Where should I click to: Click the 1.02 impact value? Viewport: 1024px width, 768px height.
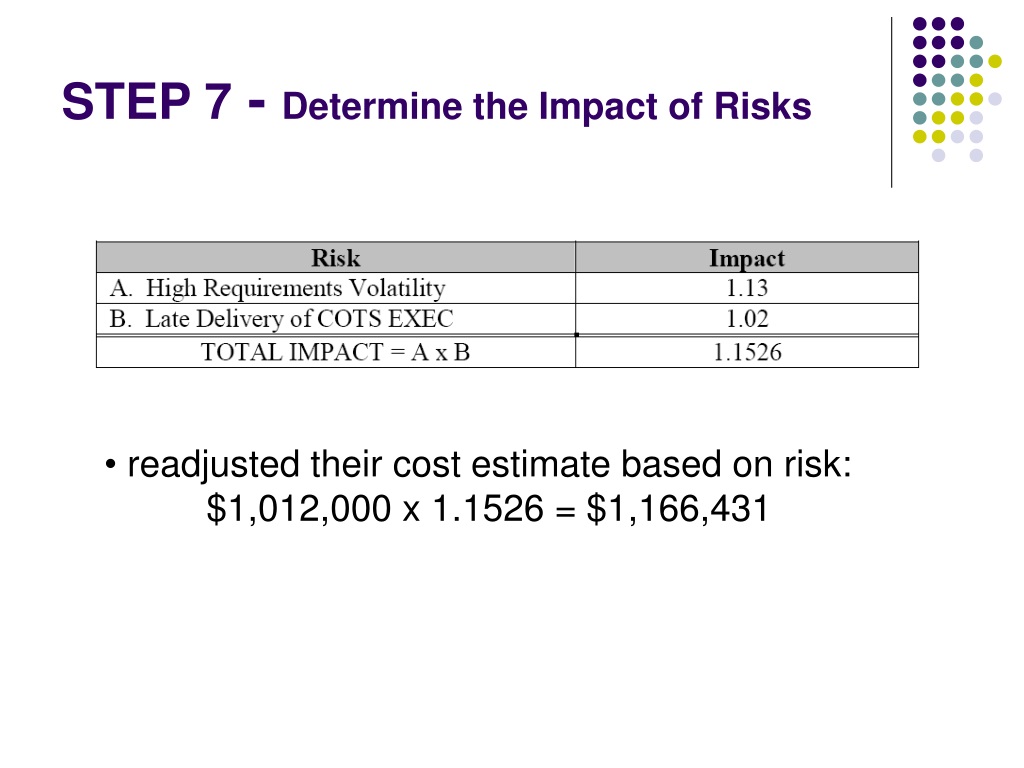pos(747,319)
